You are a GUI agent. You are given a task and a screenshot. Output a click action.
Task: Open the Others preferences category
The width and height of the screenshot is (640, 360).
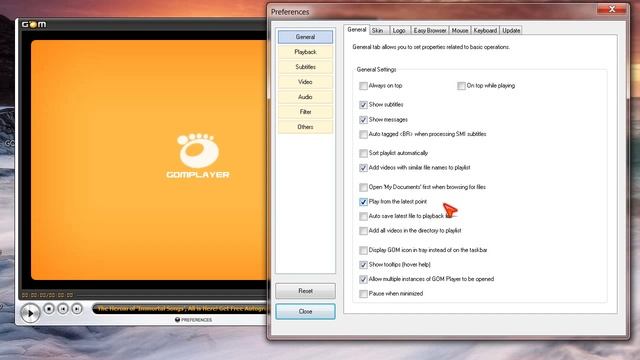[x=305, y=127]
